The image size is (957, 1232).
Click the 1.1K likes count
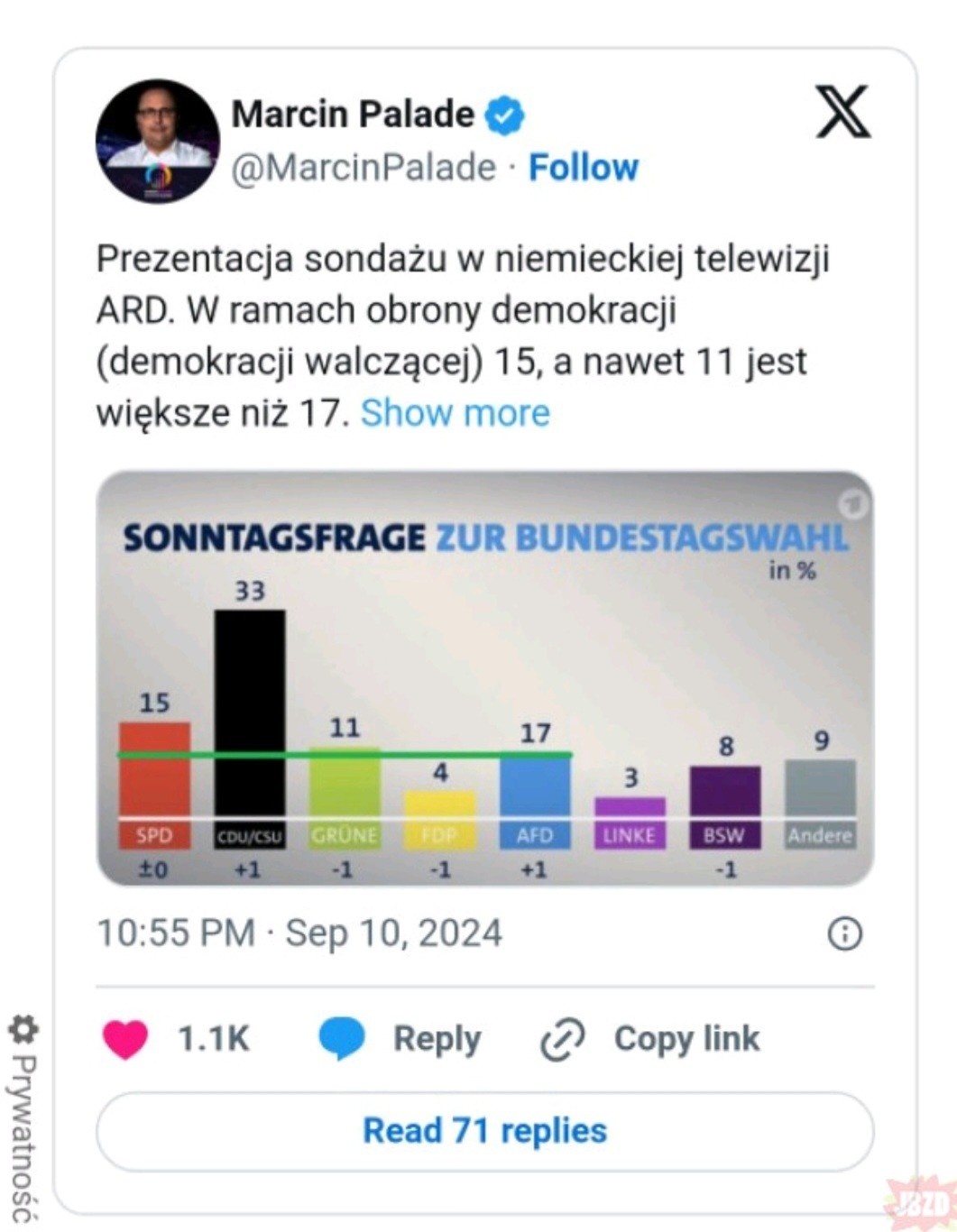point(213,1039)
